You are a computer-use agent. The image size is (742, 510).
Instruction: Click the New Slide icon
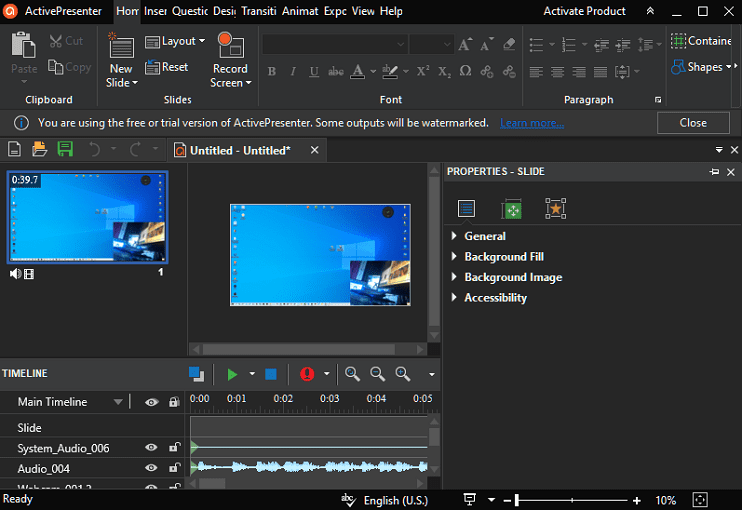click(x=121, y=46)
